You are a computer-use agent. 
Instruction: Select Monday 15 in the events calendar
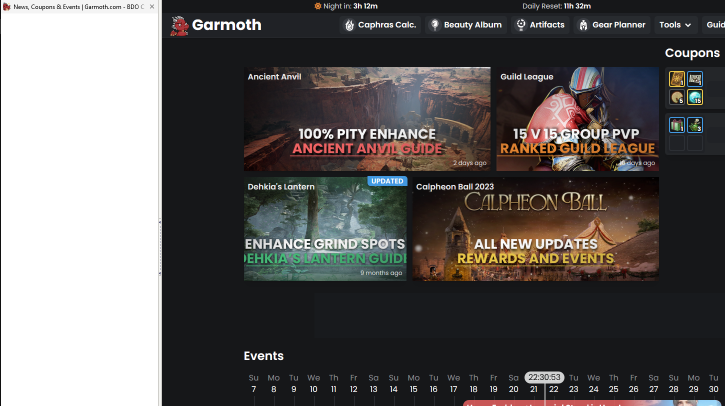tap(413, 384)
